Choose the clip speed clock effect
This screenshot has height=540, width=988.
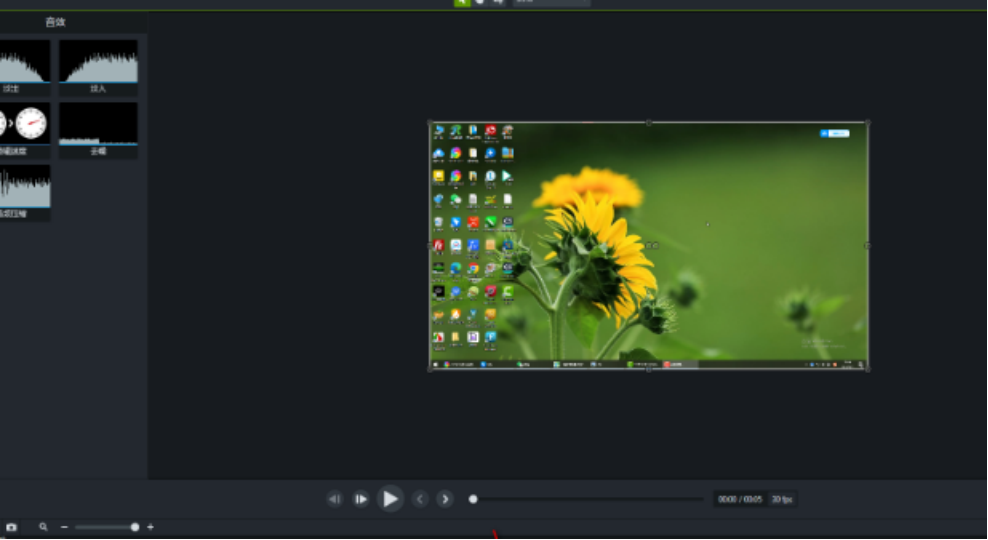tap(25, 130)
